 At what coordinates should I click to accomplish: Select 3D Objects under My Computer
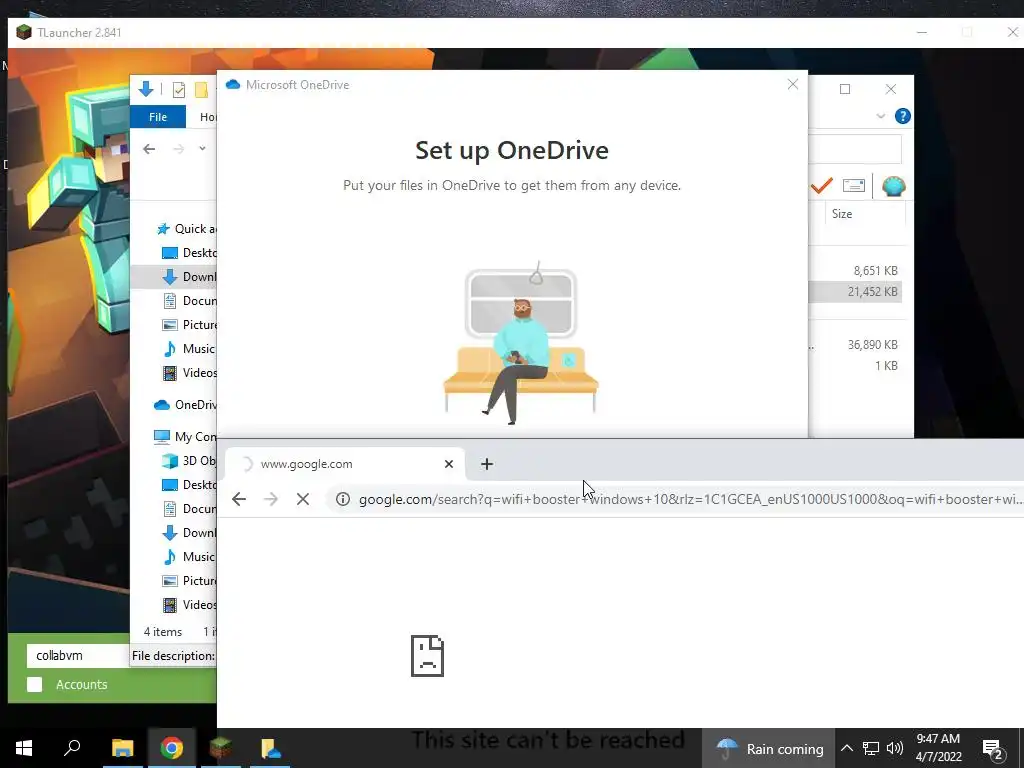tap(189, 461)
